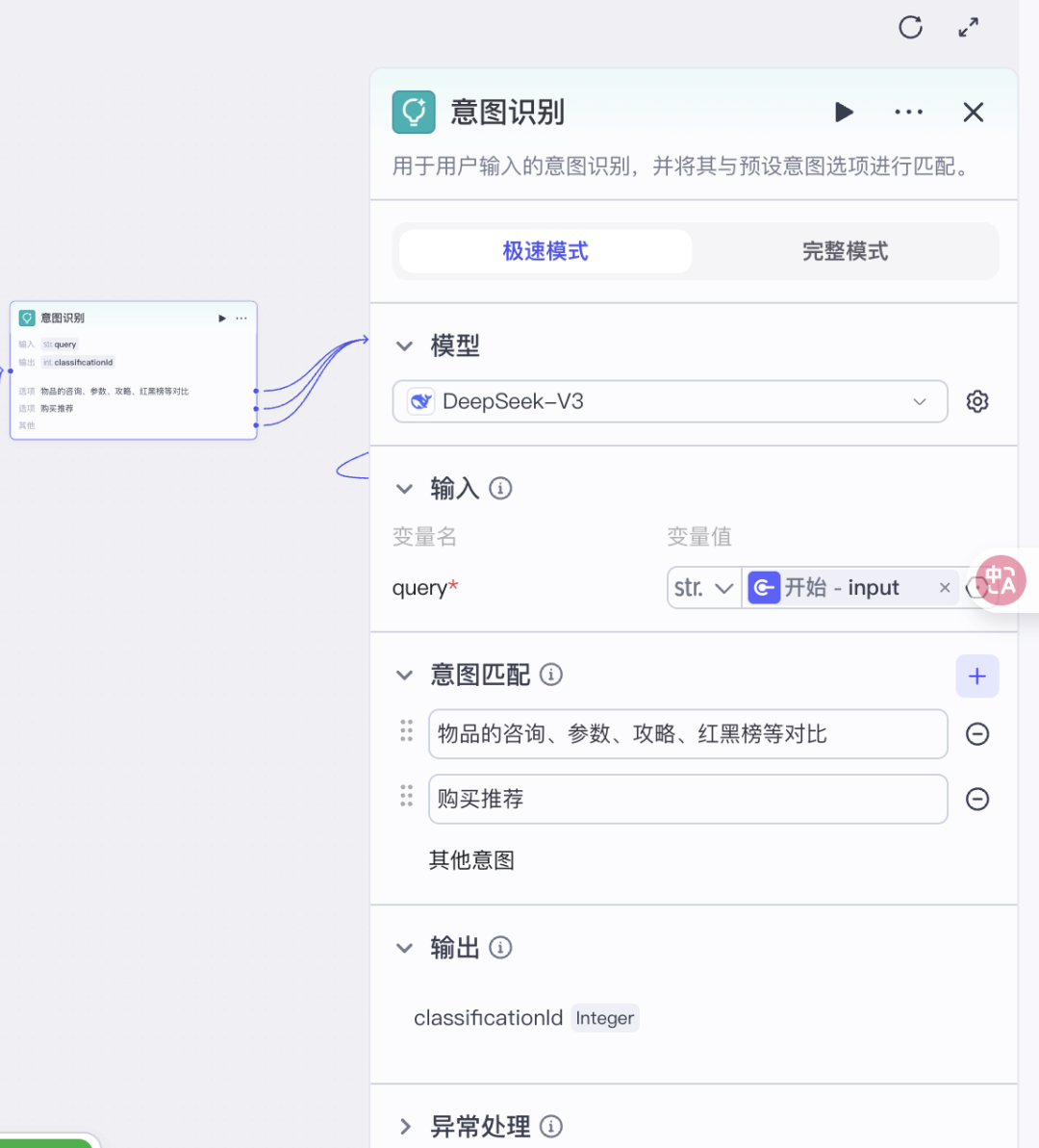
Task: Add a new intent with plus button
Action: pyautogui.click(x=976, y=676)
